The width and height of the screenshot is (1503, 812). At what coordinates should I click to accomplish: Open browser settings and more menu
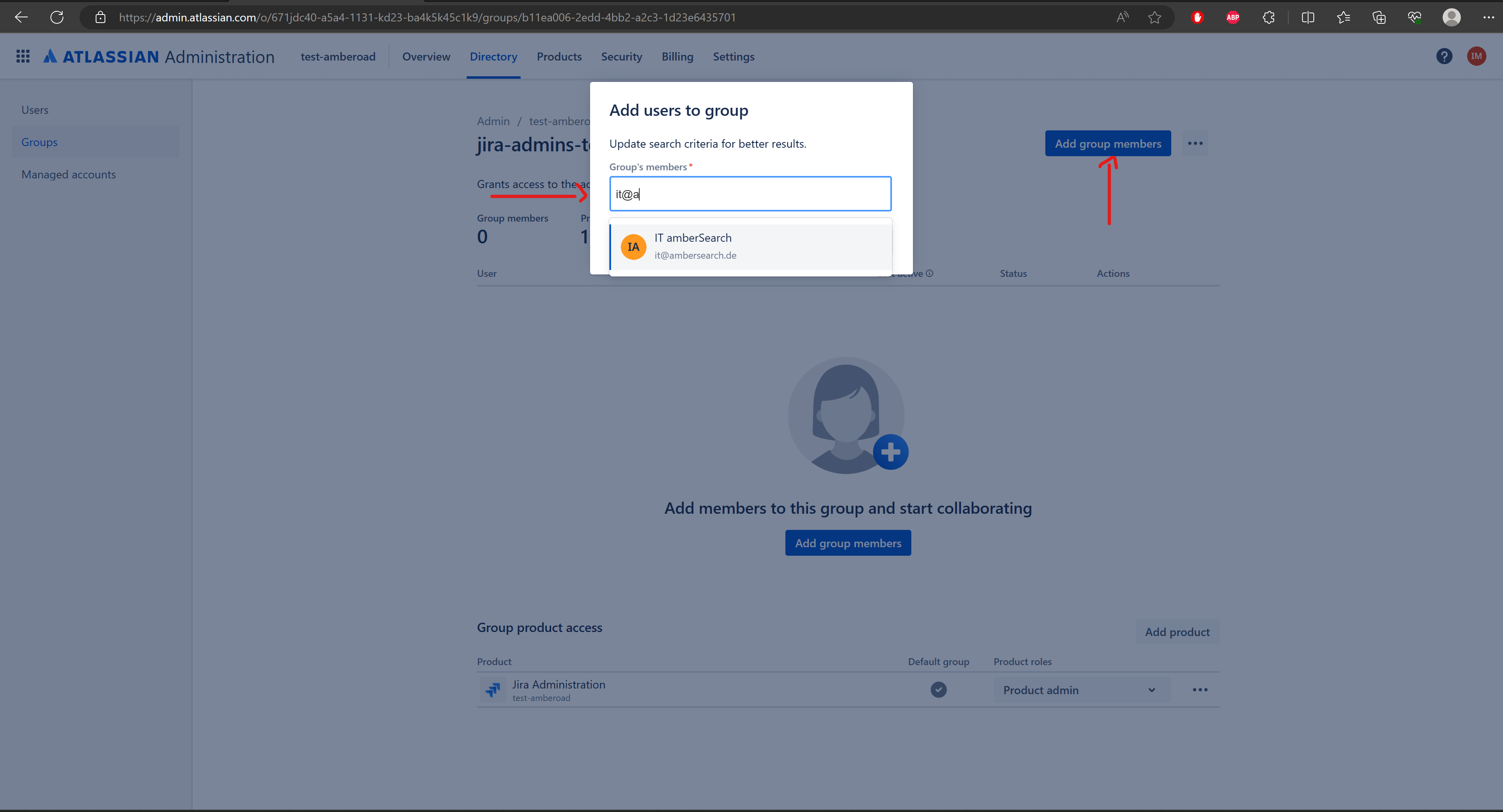[1488, 17]
